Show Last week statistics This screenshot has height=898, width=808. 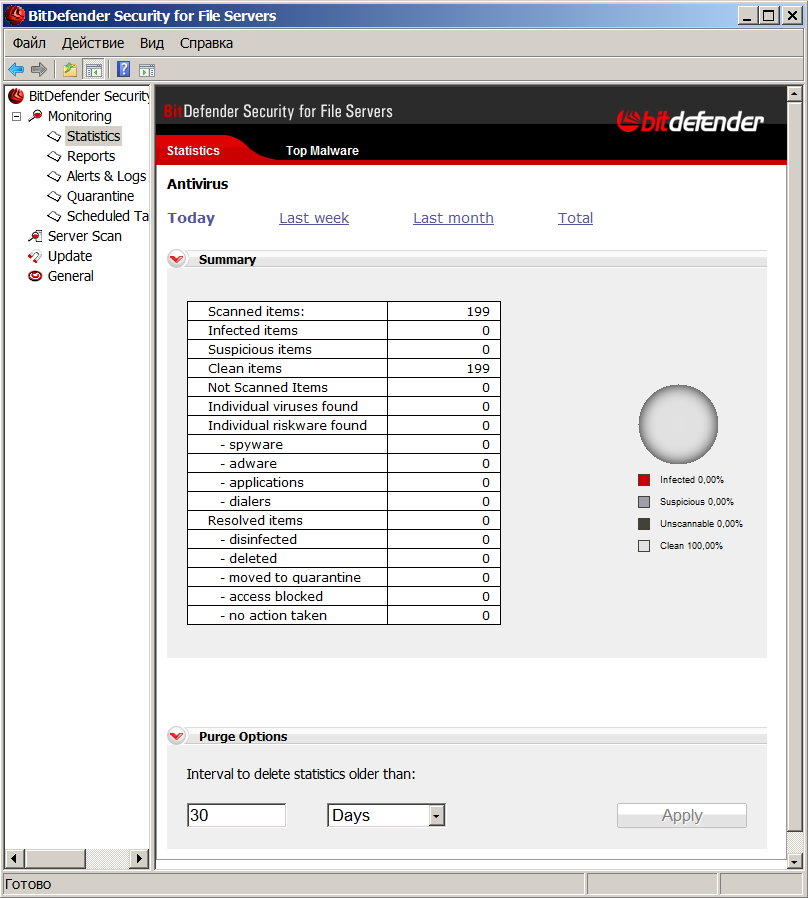[314, 218]
